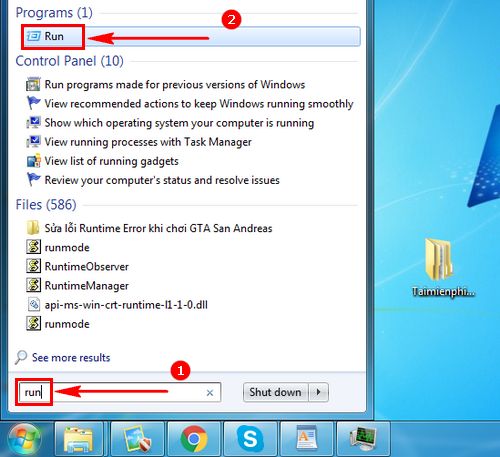This screenshot has width=500, height=457.
Task: Click flag icon beside Review your computer's status
Action: coord(33,180)
